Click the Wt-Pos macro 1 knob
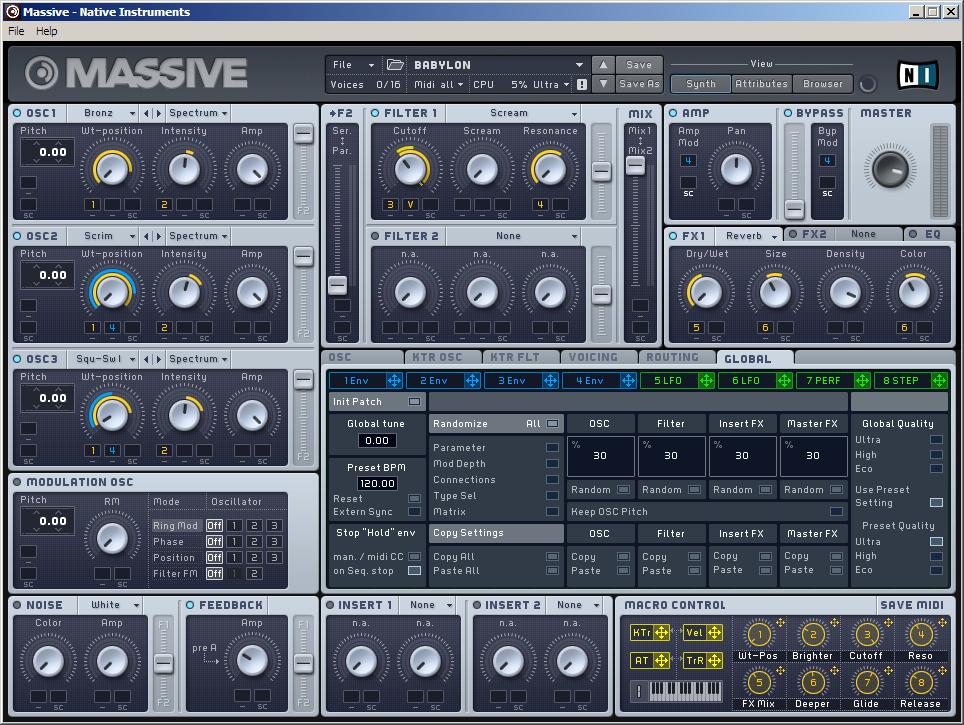964x725 pixels. click(x=759, y=635)
